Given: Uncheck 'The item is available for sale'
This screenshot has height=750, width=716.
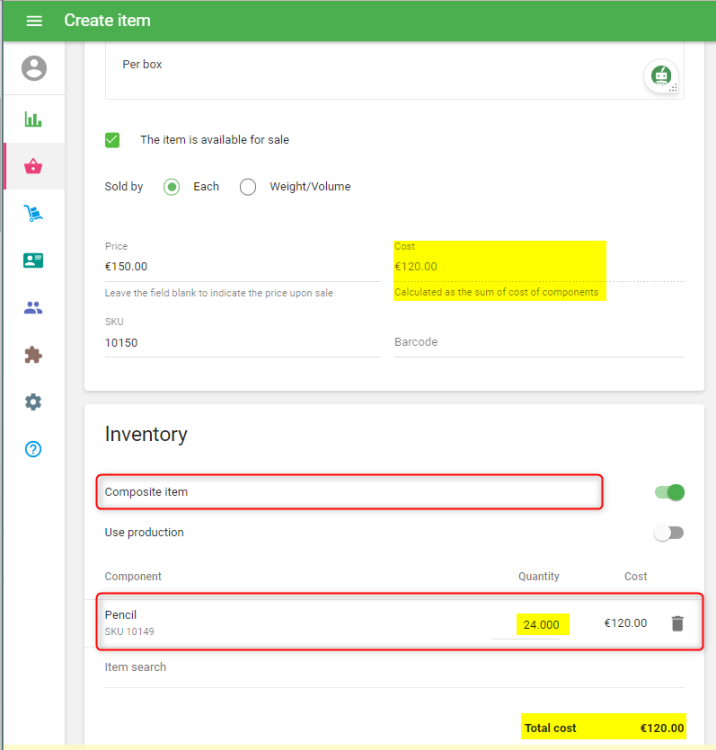Looking at the screenshot, I should tap(113, 140).
